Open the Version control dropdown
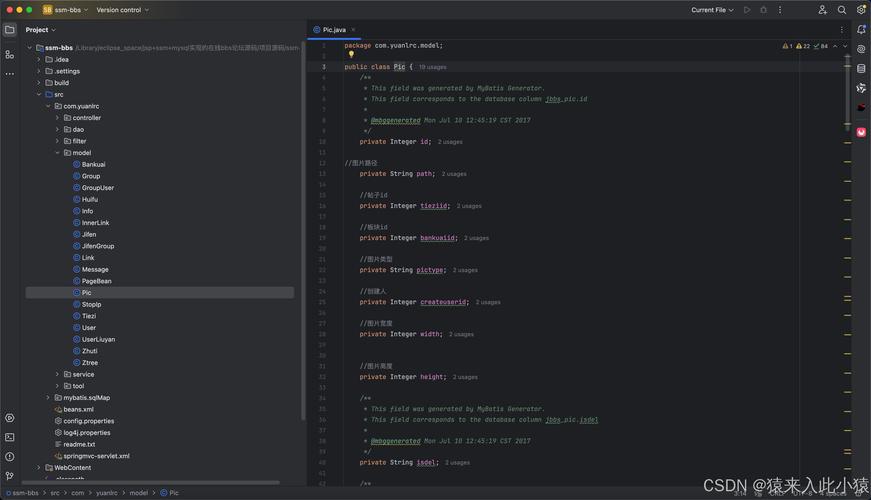 click(x=123, y=10)
